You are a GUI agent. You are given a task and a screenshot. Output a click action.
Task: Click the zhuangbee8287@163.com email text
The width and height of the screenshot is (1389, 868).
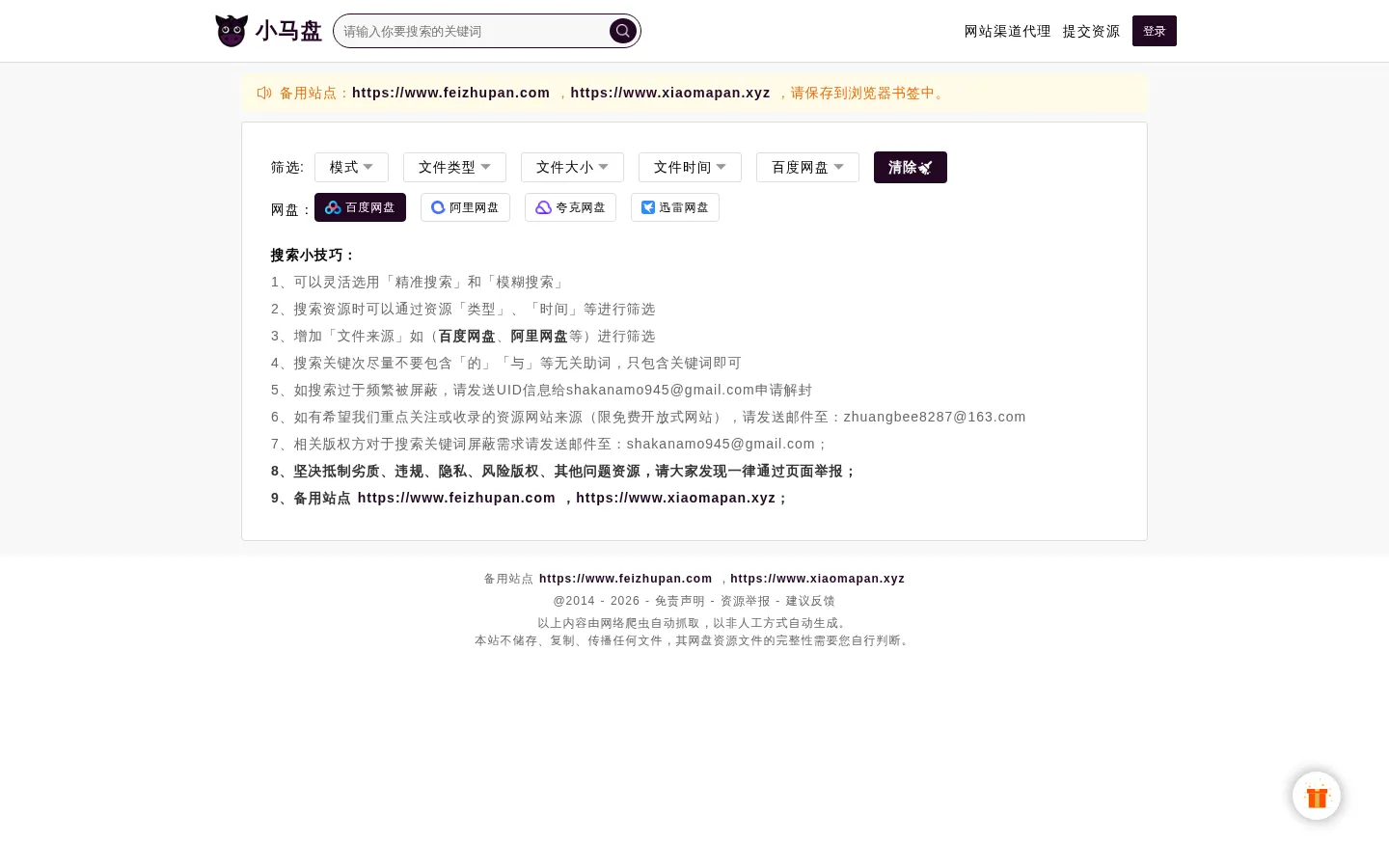tap(935, 417)
